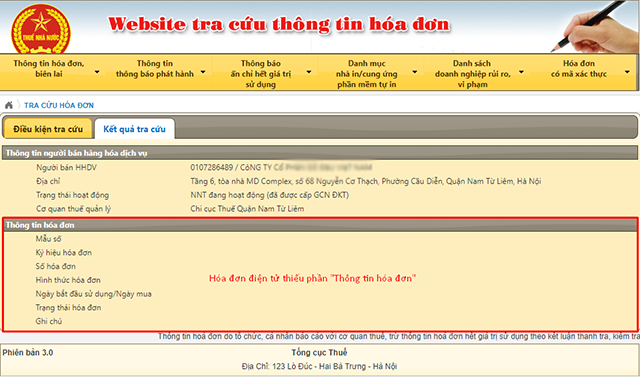Click the 'Ghi chú' label
Image resolution: width=640 pixels, height=377 pixels.
[x=49, y=321]
